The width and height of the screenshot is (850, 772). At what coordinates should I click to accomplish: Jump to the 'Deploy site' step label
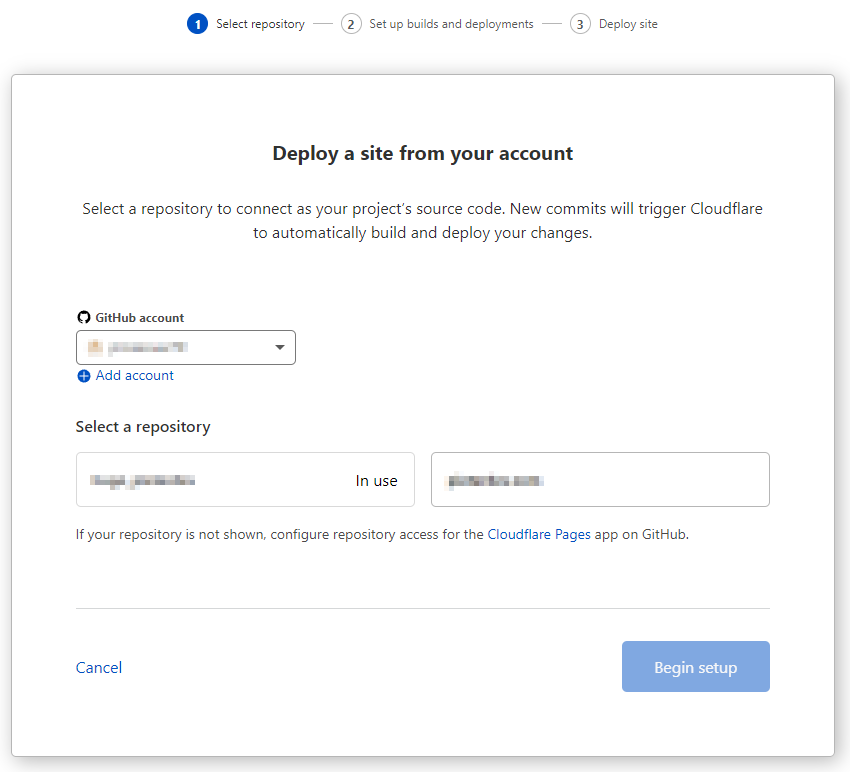[x=628, y=24]
